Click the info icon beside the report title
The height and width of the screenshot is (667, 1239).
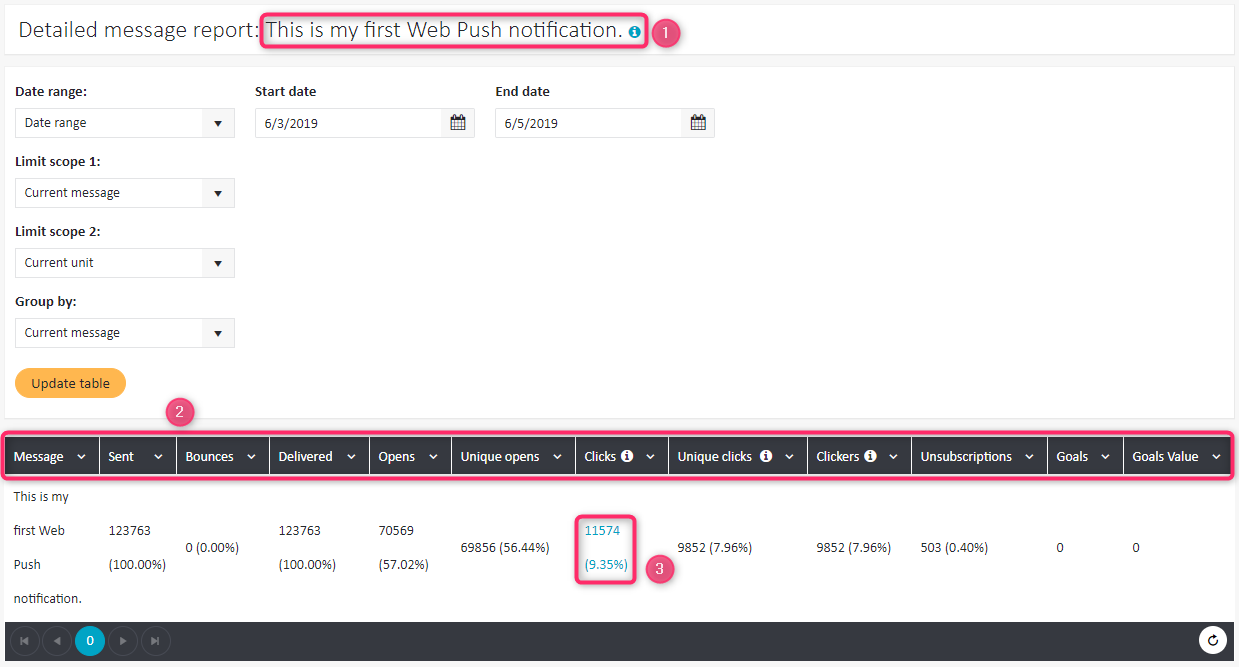635,32
